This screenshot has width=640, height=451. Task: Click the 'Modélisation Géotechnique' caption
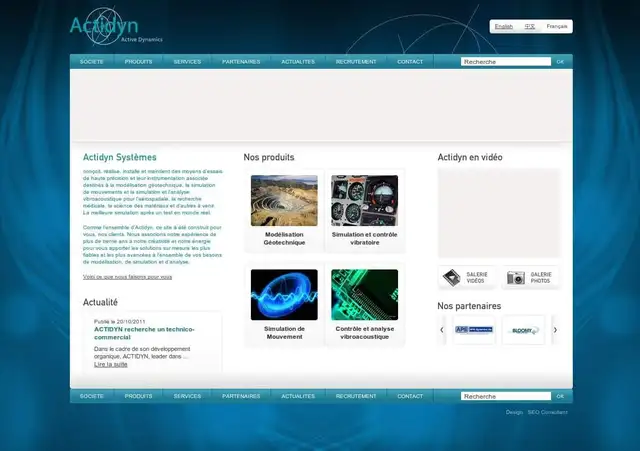point(284,238)
